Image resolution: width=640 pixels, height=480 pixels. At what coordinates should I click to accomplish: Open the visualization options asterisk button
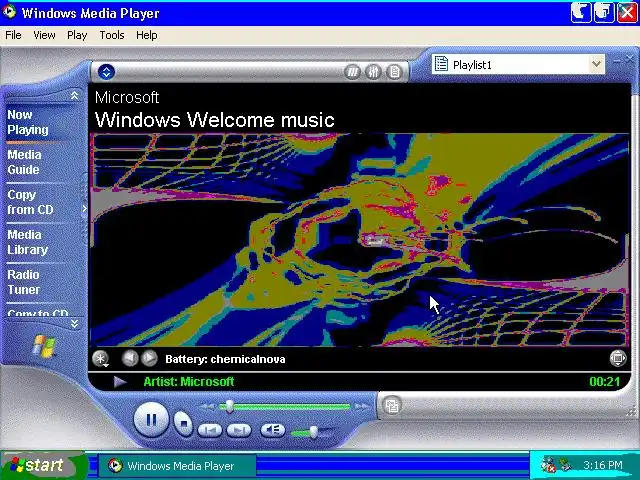click(x=100, y=359)
